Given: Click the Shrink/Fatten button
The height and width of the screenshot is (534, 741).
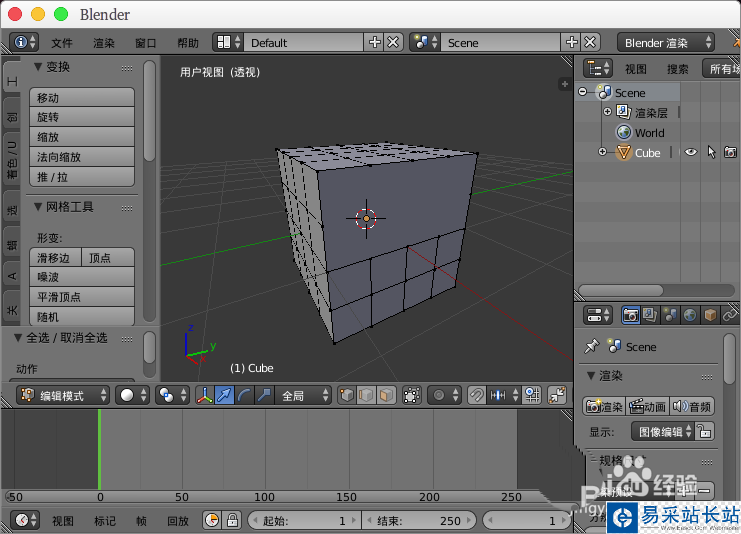Looking at the screenshot, I should tap(82, 156).
